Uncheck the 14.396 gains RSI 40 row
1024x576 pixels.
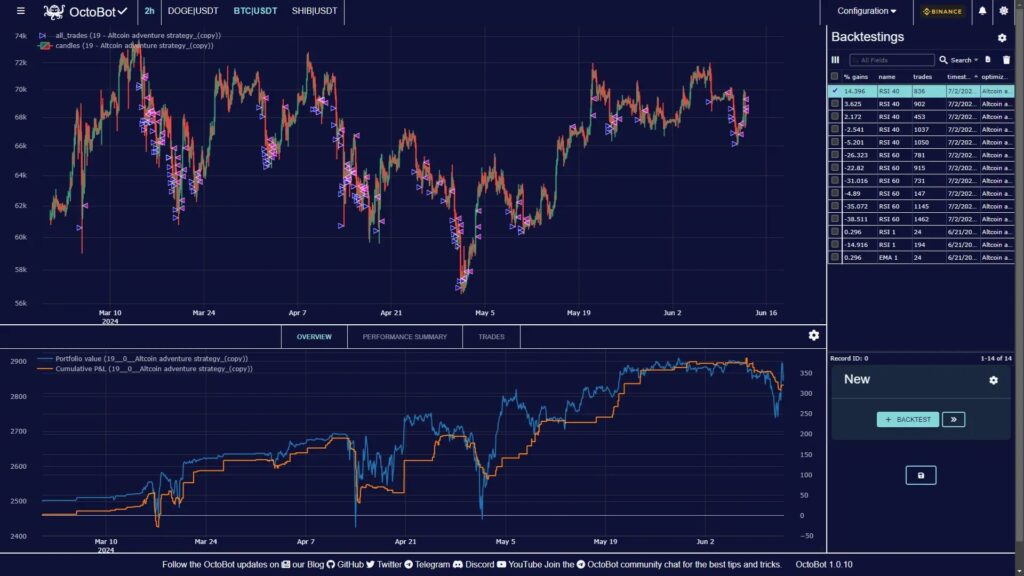835,90
